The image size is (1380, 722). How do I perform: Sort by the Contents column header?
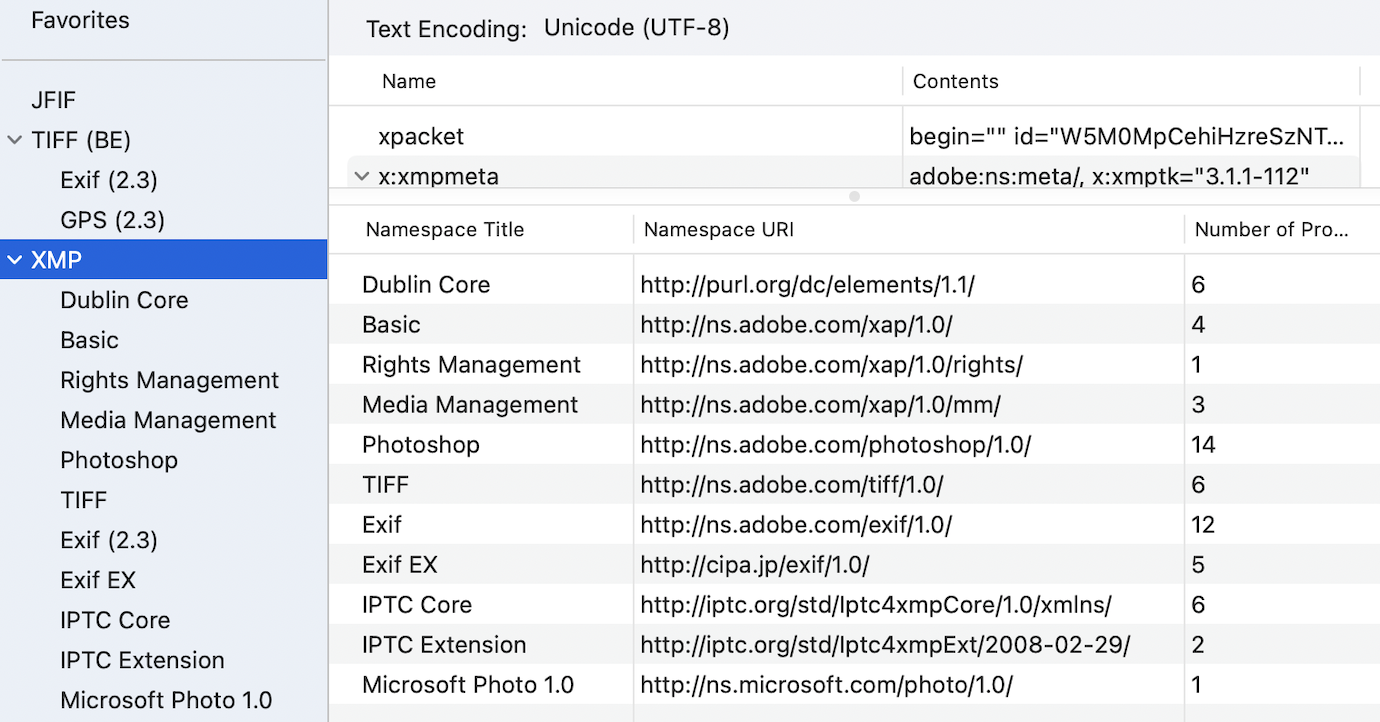pyautogui.click(x=956, y=81)
